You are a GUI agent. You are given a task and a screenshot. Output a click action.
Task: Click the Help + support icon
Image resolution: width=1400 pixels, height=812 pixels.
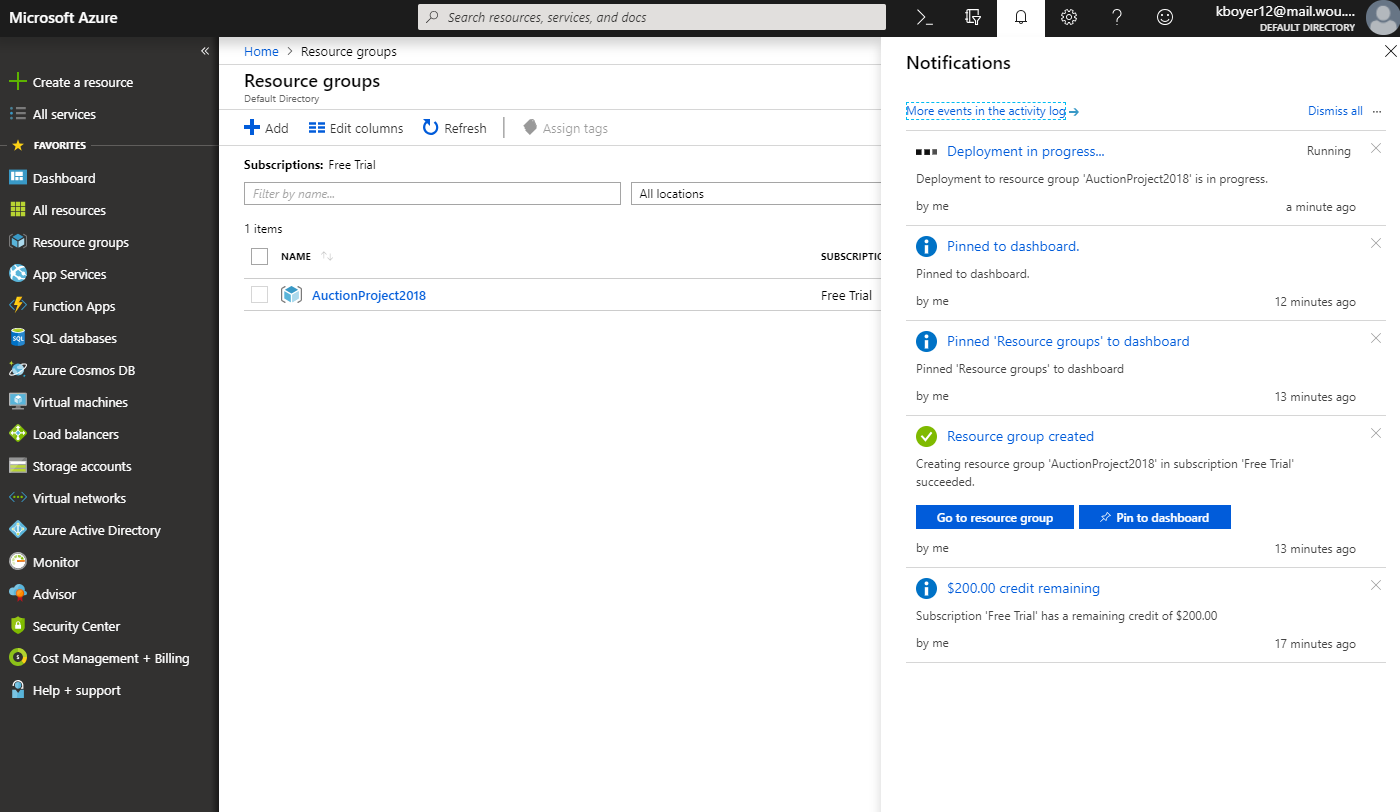click(17, 690)
